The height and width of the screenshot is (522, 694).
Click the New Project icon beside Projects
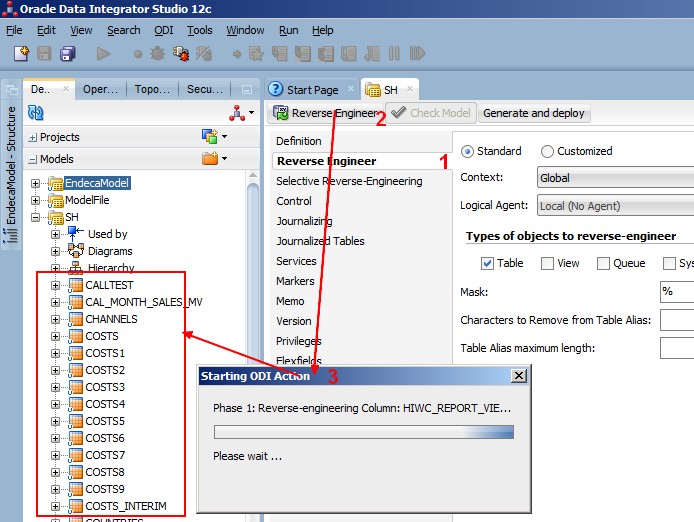tap(210, 136)
